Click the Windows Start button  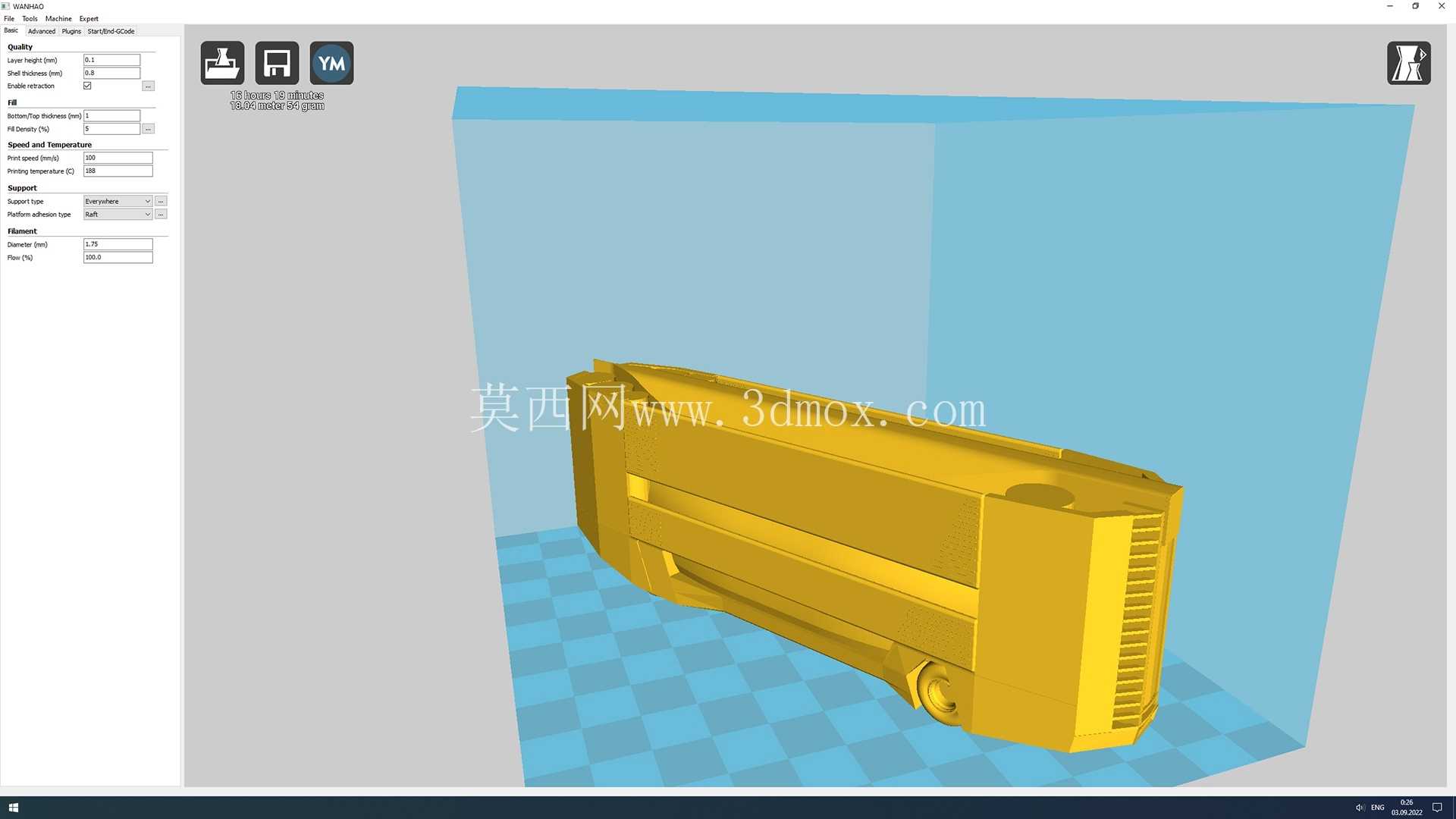(13, 808)
